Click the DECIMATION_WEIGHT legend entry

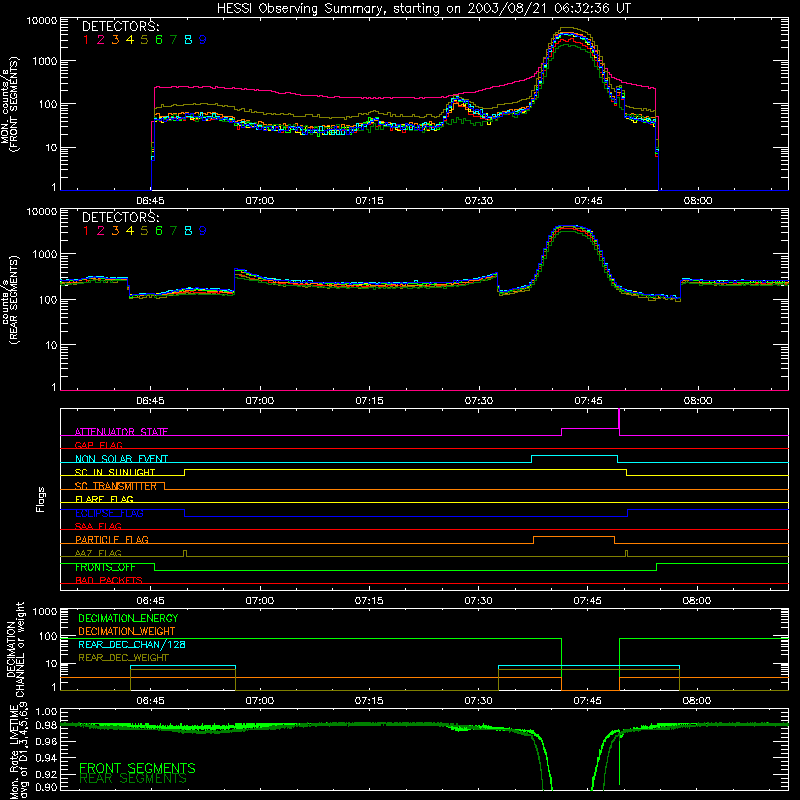[x=127, y=631]
